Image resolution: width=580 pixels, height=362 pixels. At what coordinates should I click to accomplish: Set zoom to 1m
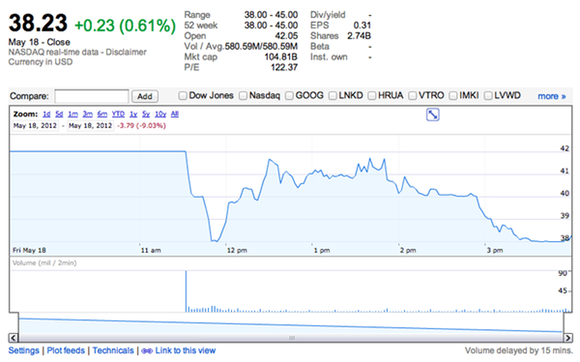73,114
